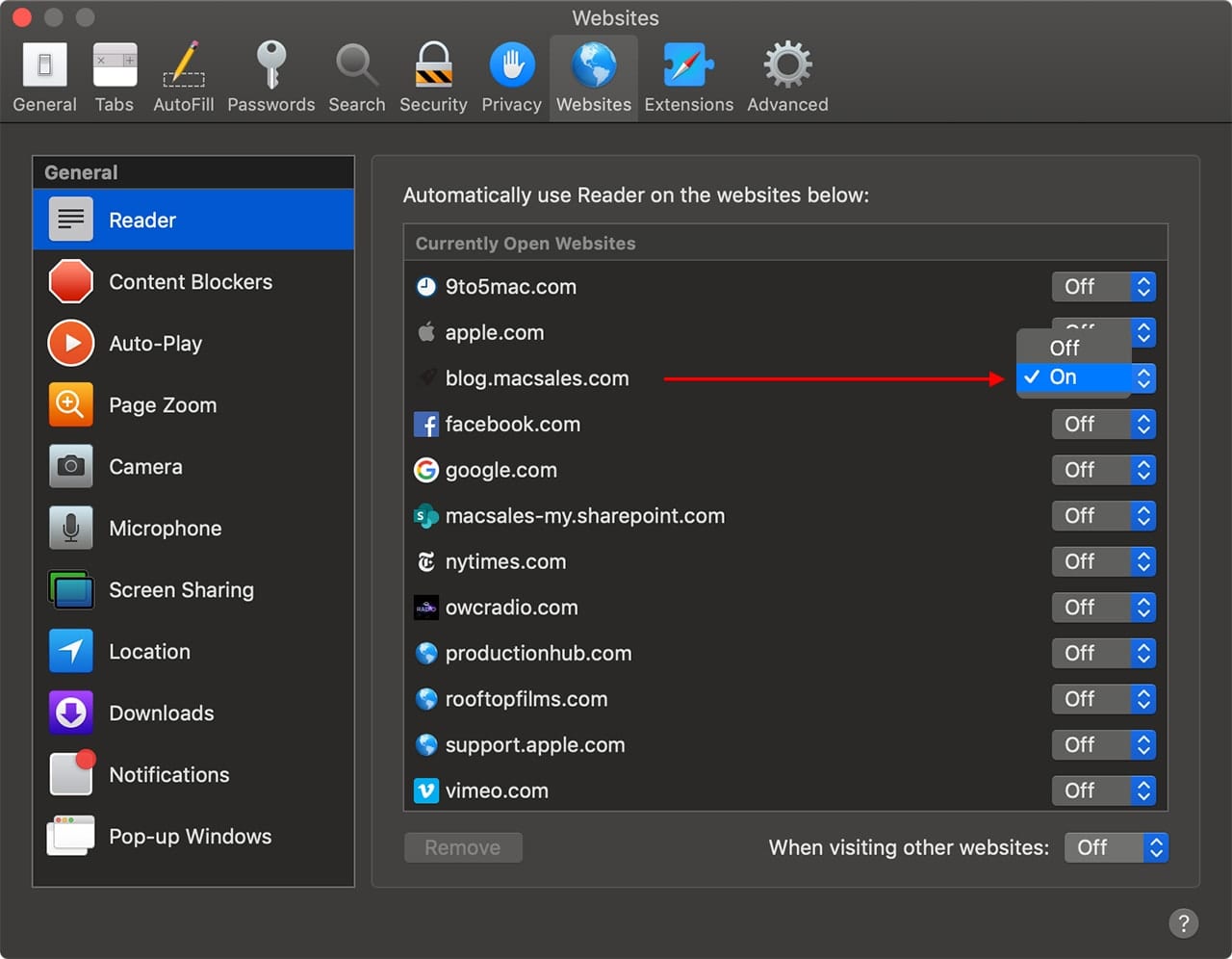Select Content Blockers in the sidebar
Image resolution: width=1232 pixels, height=959 pixels.
pos(192,282)
